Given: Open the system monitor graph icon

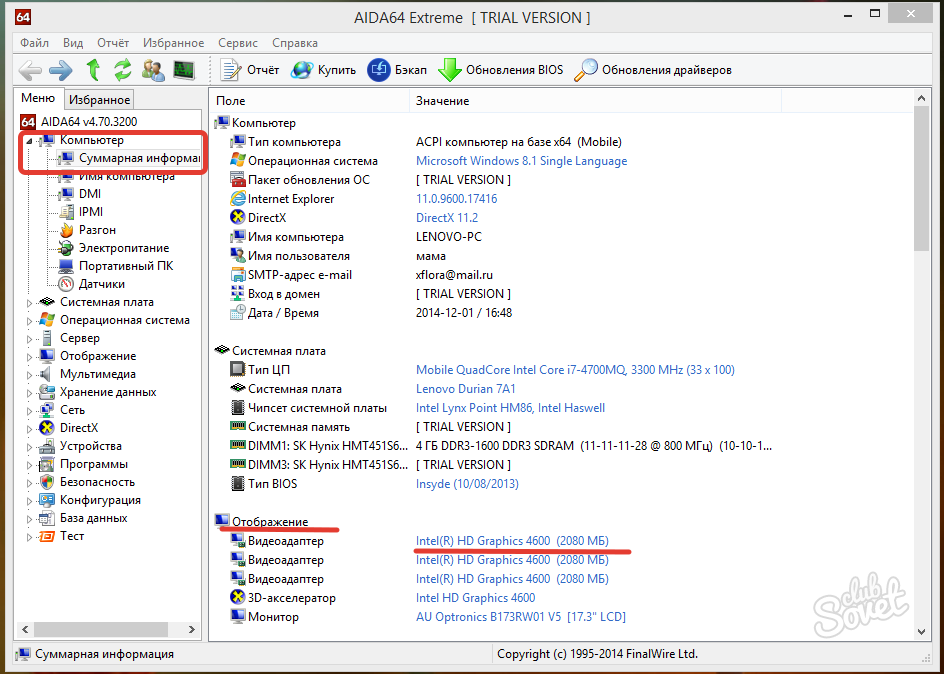Looking at the screenshot, I should tap(184, 70).
